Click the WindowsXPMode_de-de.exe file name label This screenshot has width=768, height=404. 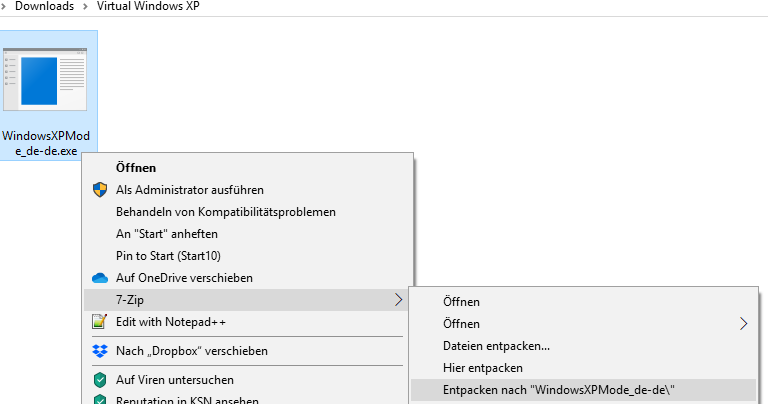[46, 143]
